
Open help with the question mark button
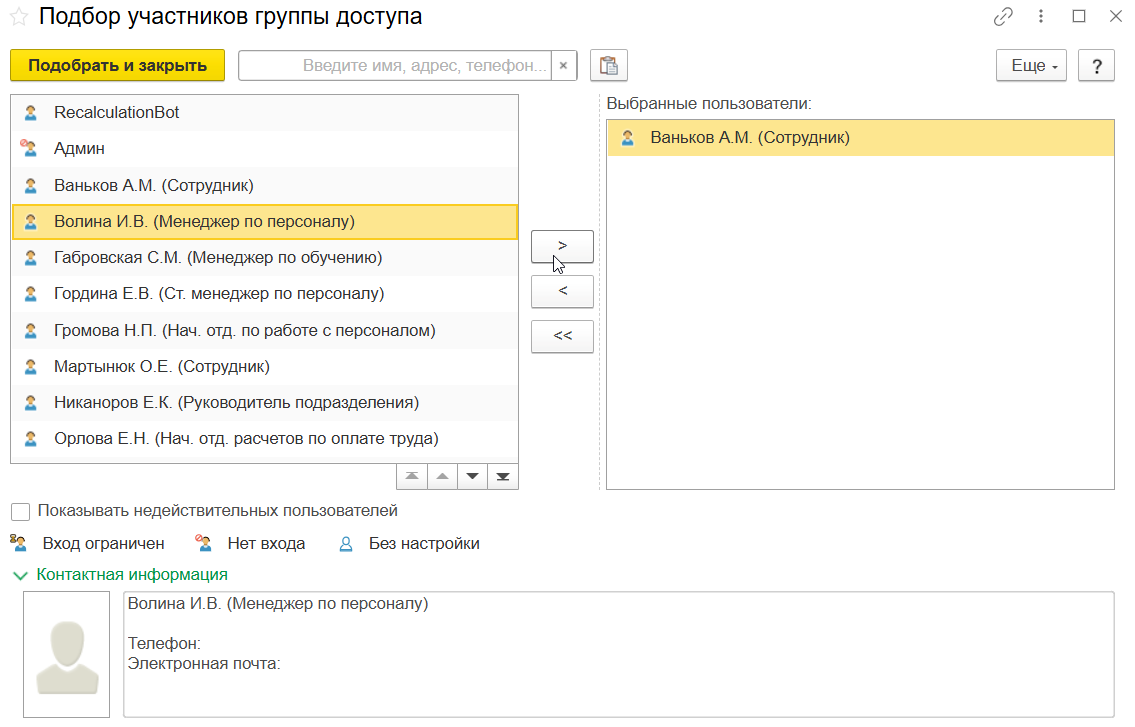(1097, 66)
